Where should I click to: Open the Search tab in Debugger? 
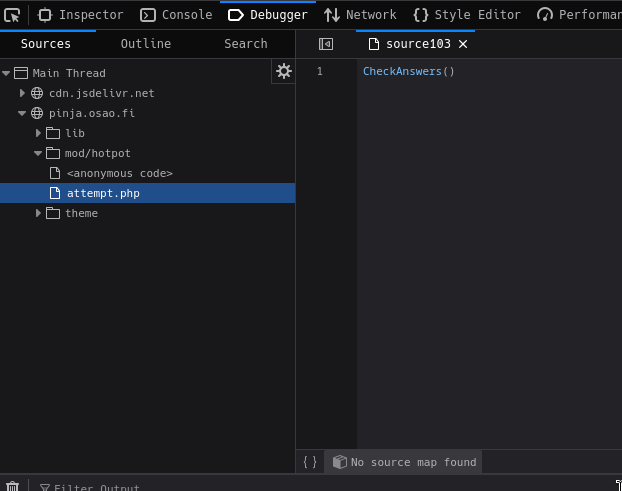pyautogui.click(x=245, y=44)
